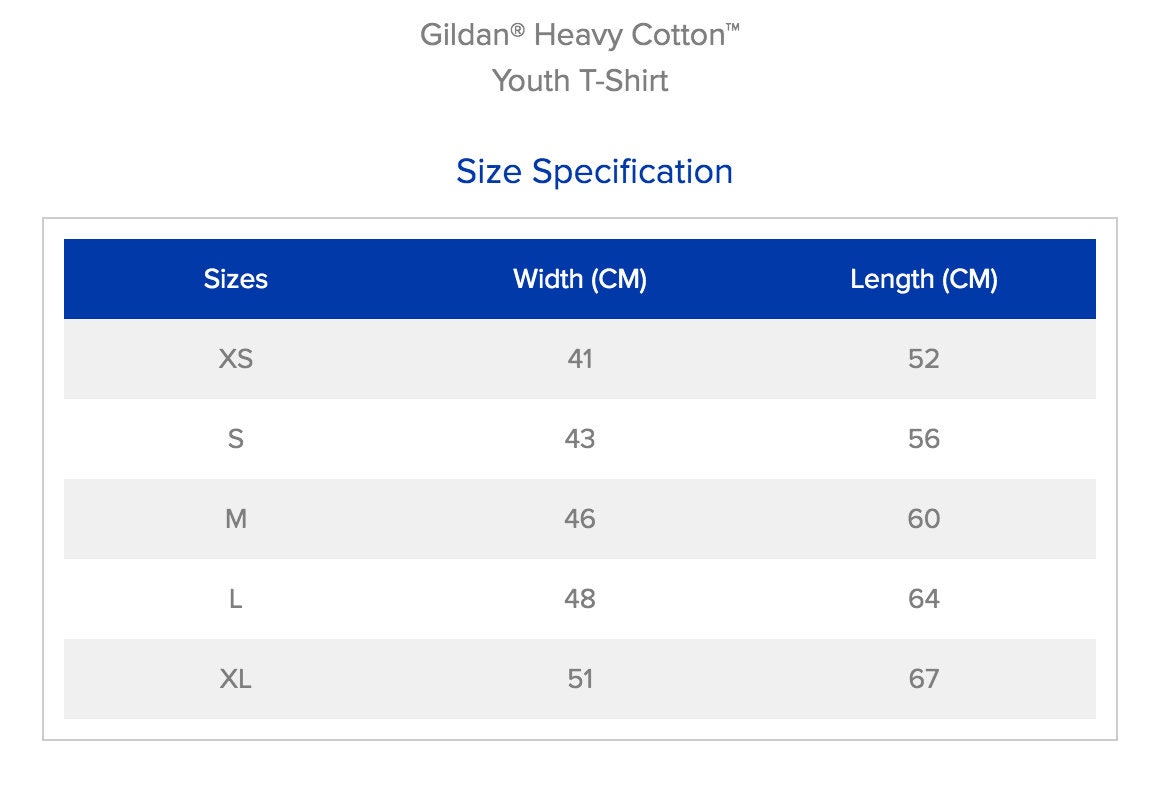Click the XS width value 41

click(x=580, y=359)
